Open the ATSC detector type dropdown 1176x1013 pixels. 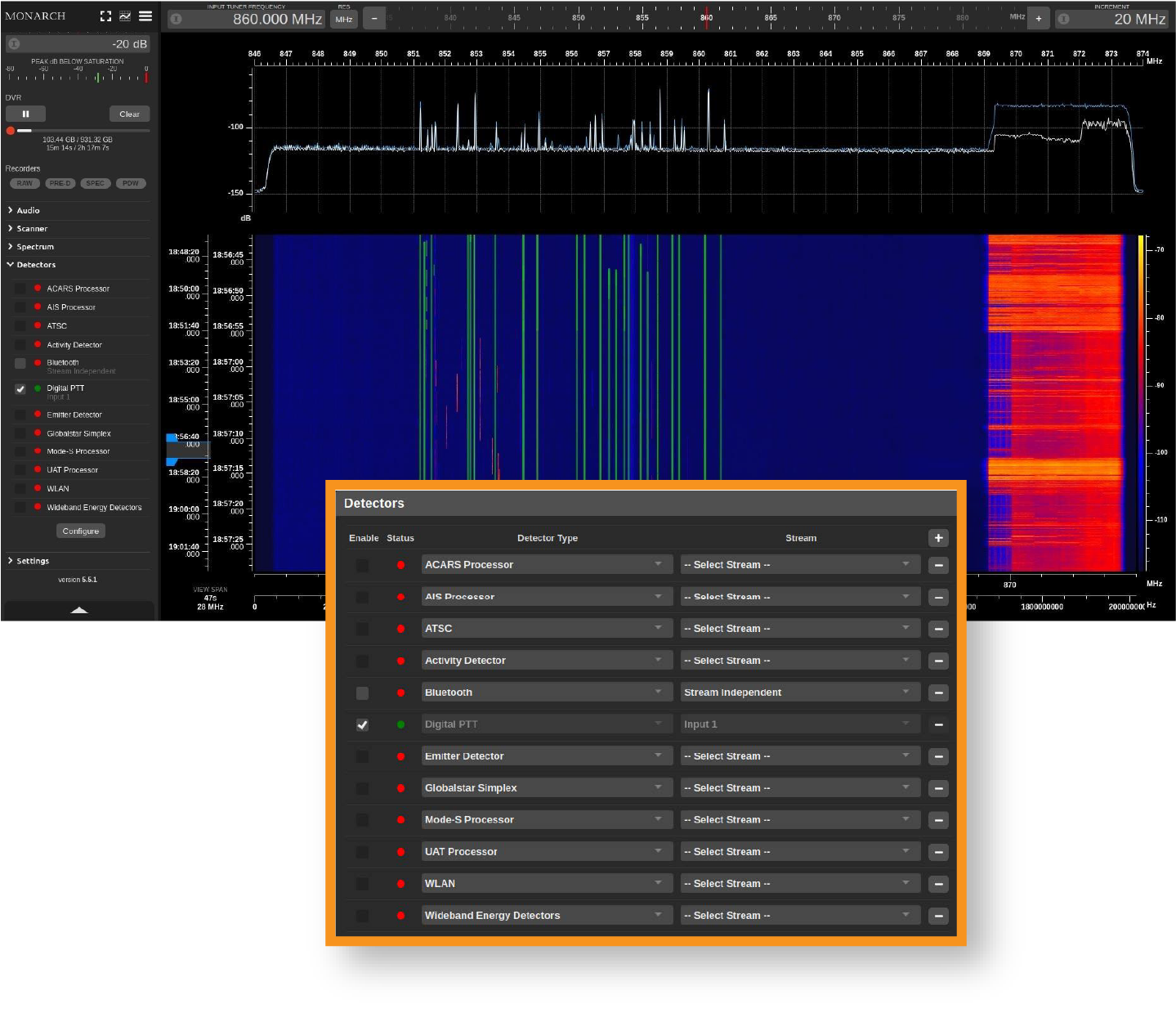[546, 629]
